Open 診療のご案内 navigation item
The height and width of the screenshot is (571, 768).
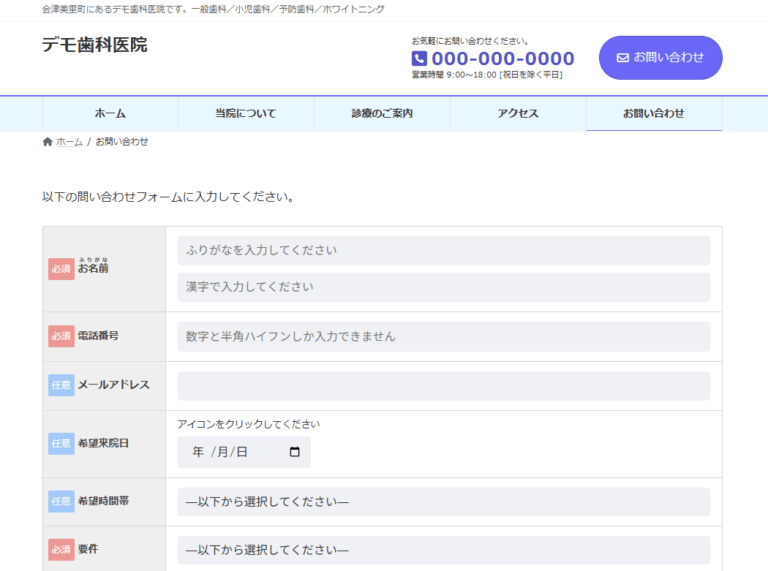pyautogui.click(x=382, y=114)
